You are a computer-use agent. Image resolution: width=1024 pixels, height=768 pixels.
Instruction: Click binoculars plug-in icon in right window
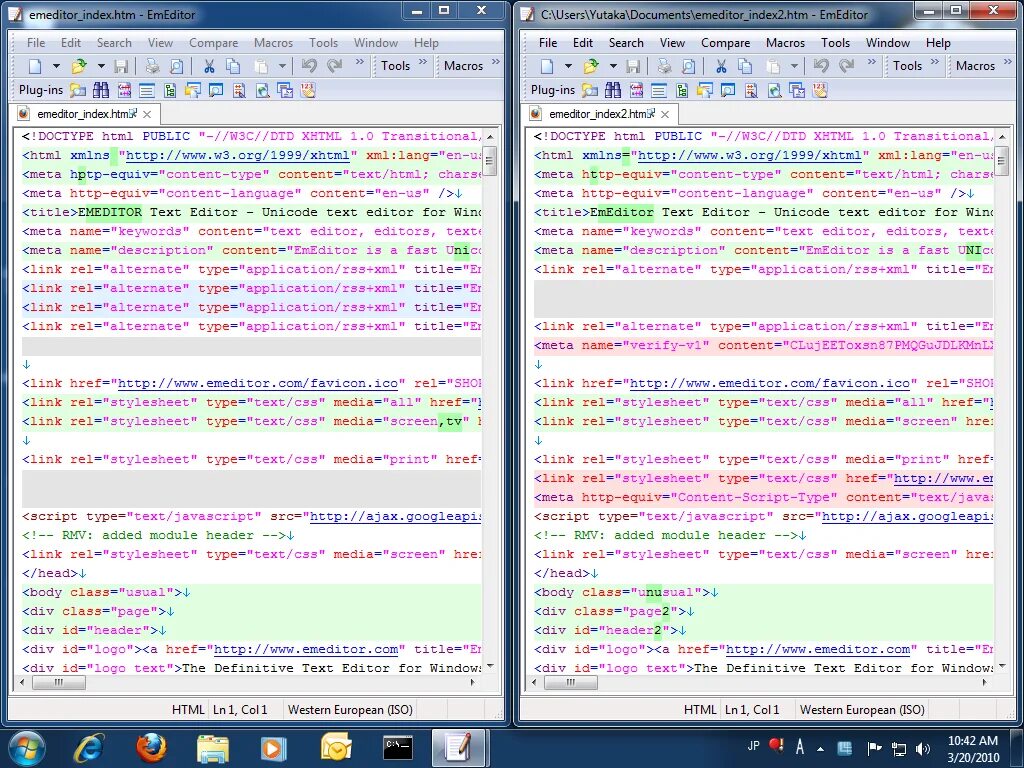613,89
